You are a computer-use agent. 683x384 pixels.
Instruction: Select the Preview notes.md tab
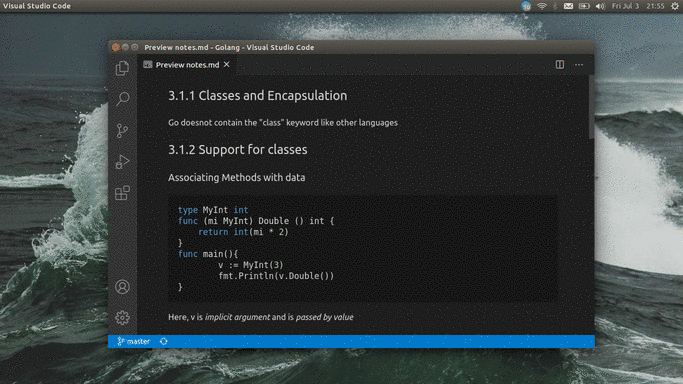pyautogui.click(x=187, y=64)
